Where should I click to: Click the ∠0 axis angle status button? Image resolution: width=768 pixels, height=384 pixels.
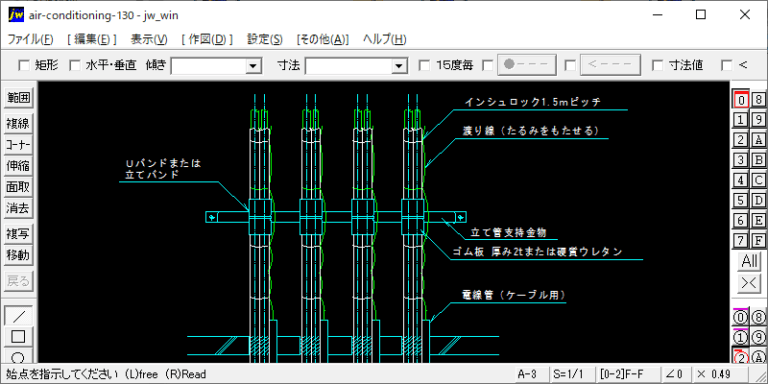[x=675, y=374]
